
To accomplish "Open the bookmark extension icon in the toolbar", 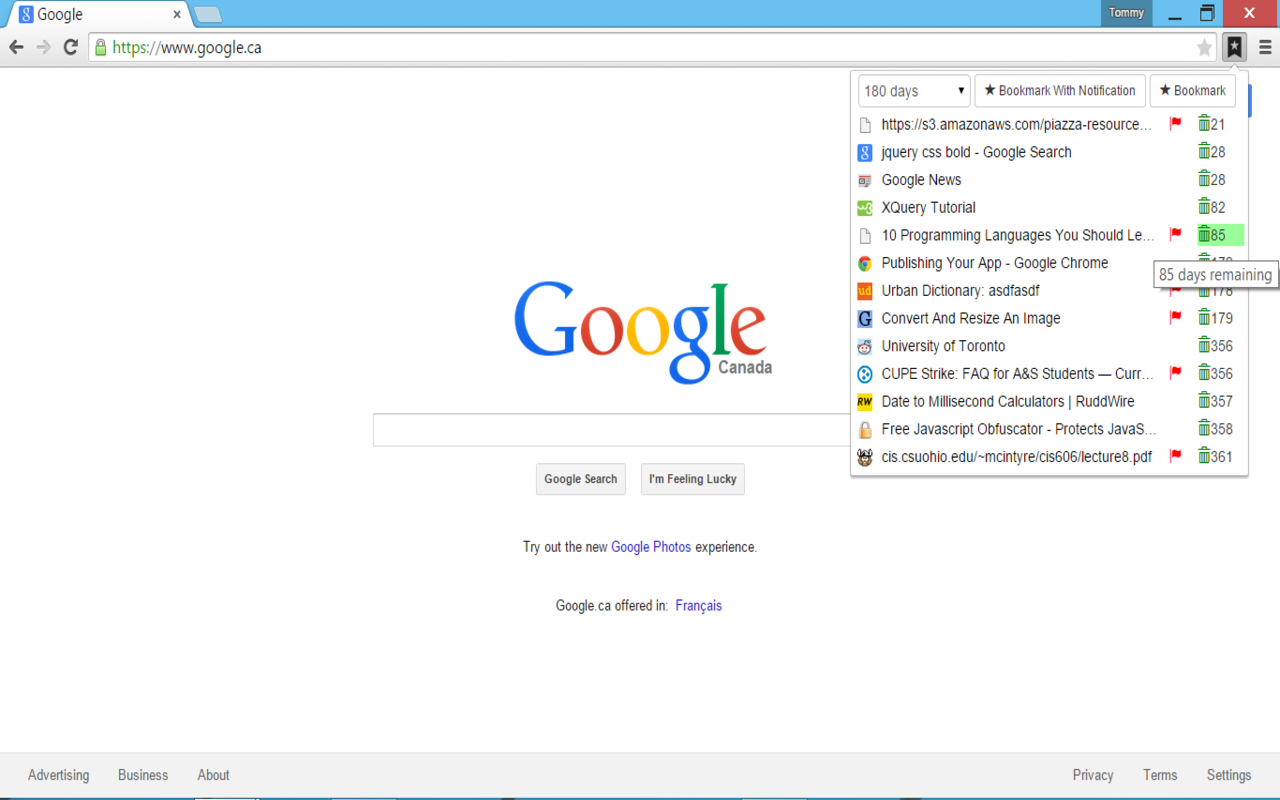I will 1235,47.
